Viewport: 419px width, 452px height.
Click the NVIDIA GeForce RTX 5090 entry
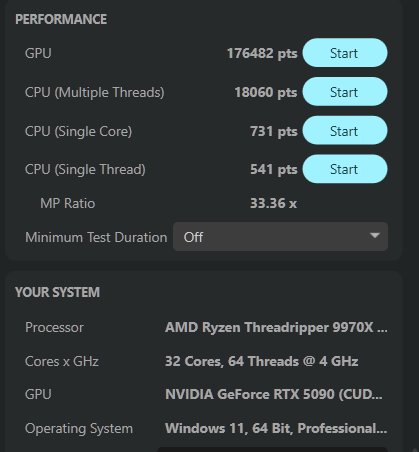click(x=274, y=394)
